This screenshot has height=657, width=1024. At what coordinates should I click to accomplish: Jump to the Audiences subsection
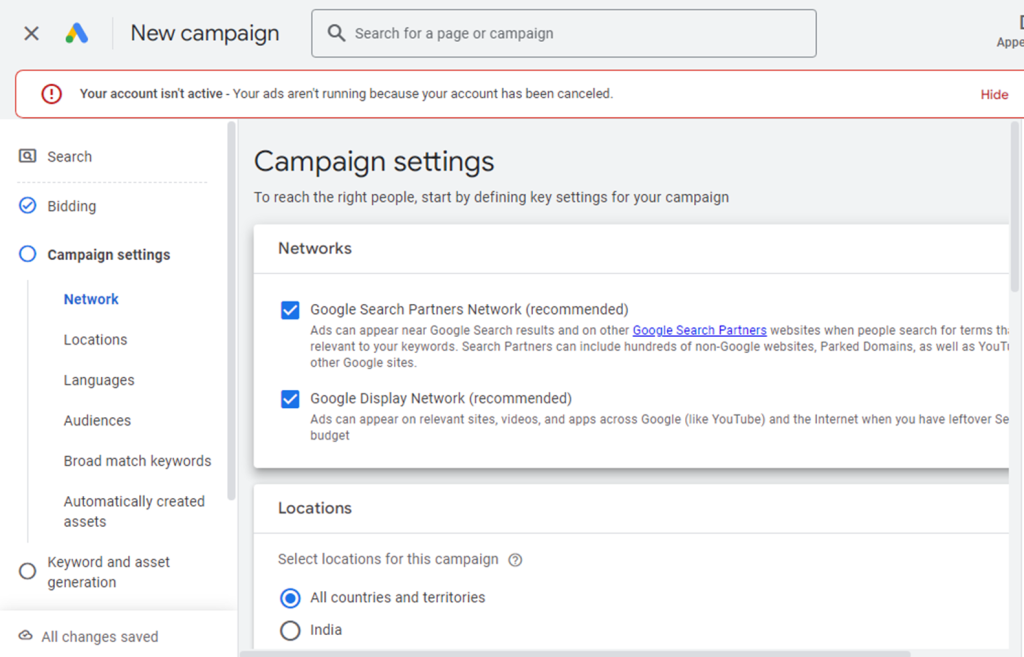(97, 421)
